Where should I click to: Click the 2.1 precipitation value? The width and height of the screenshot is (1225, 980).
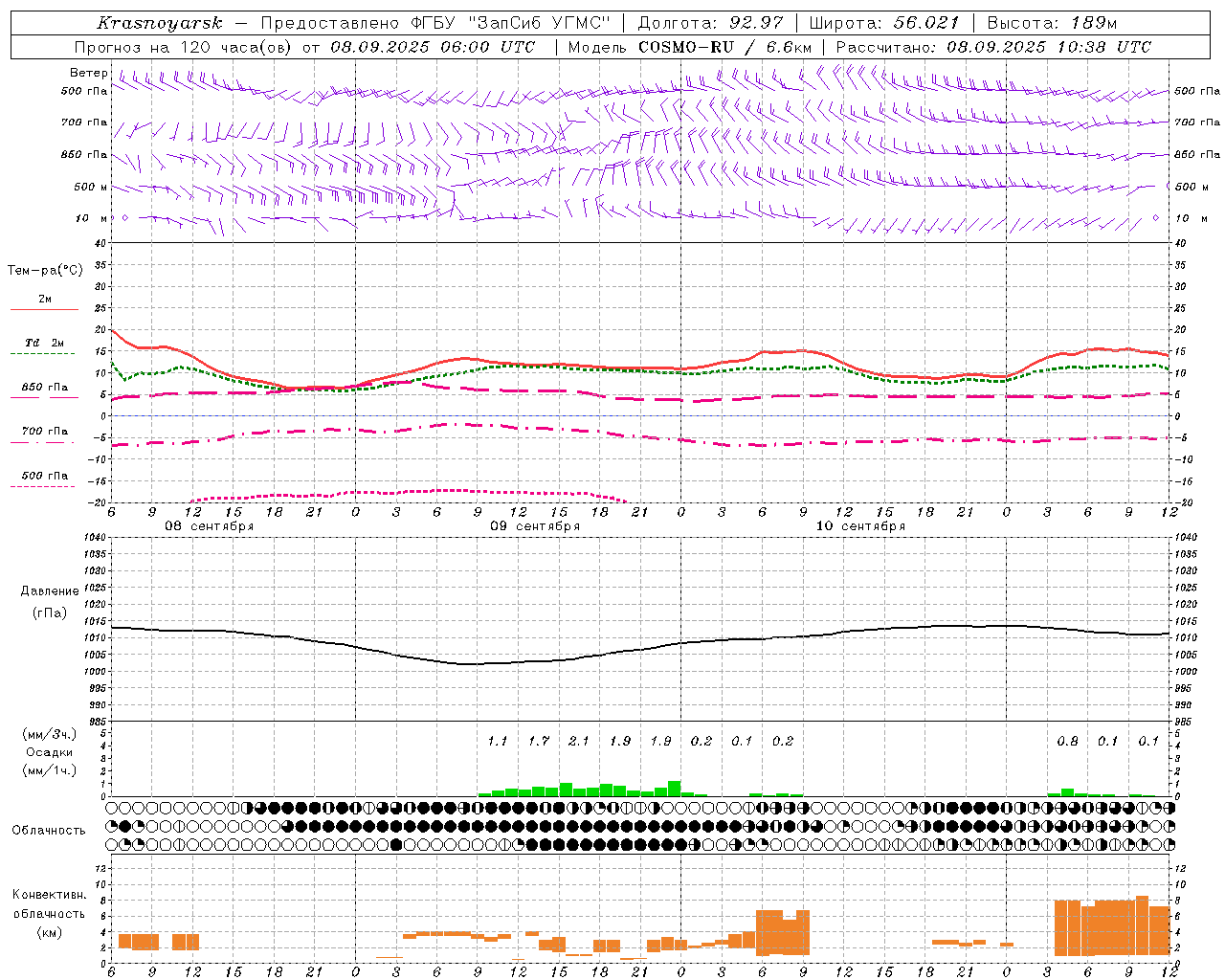click(579, 741)
